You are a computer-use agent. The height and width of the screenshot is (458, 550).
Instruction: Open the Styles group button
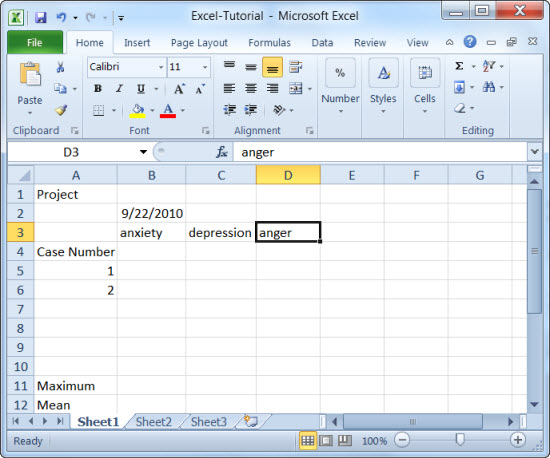pyautogui.click(x=383, y=87)
